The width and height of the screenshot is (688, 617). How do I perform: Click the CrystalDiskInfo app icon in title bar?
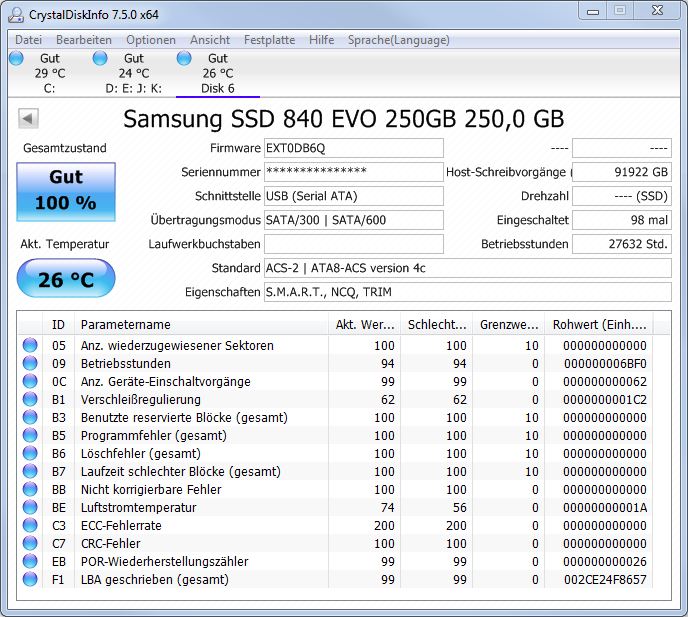point(16,14)
